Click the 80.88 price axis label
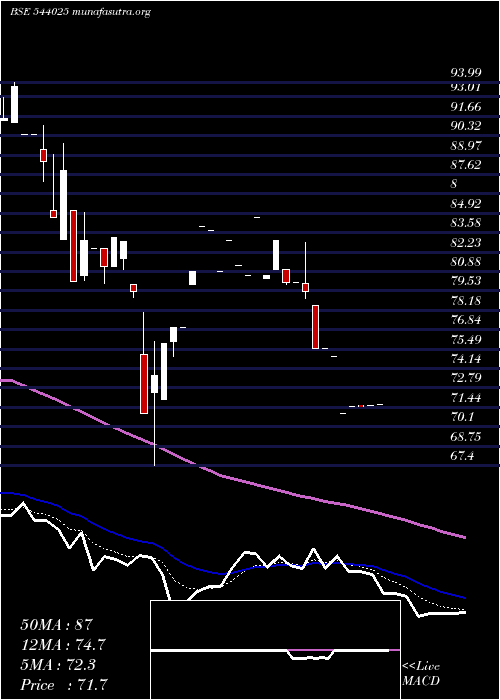 (x=466, y=262)
